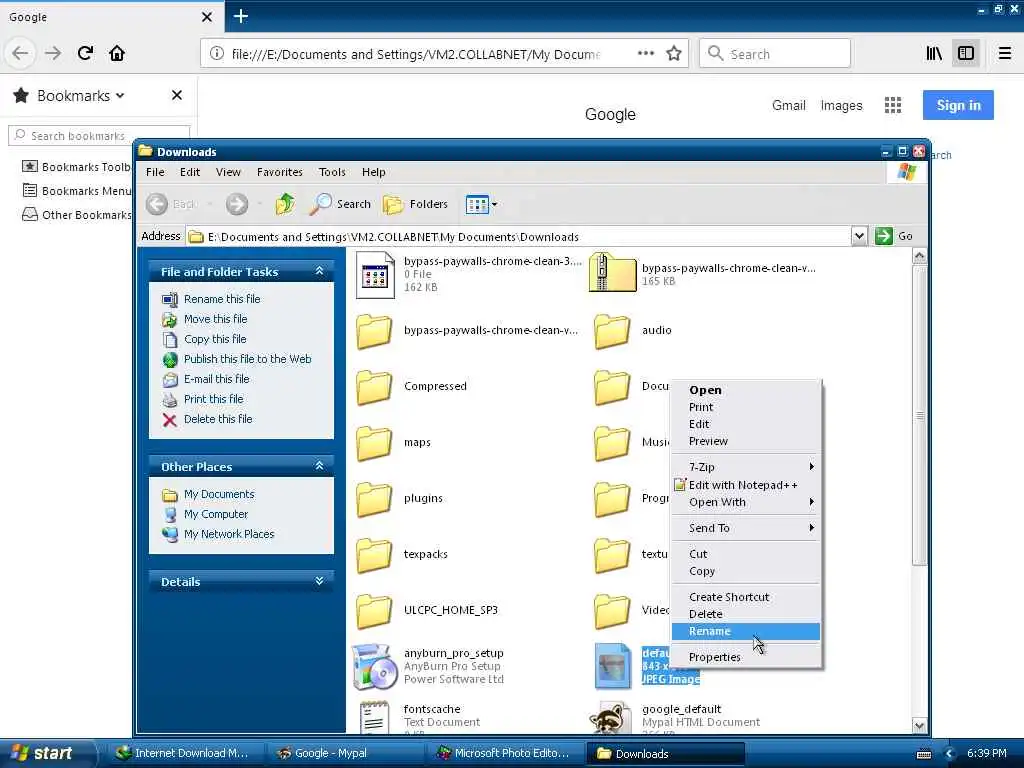Click the Up folder icon in Explorer
Screen dimensions: 1024x768
pos(285,204)
